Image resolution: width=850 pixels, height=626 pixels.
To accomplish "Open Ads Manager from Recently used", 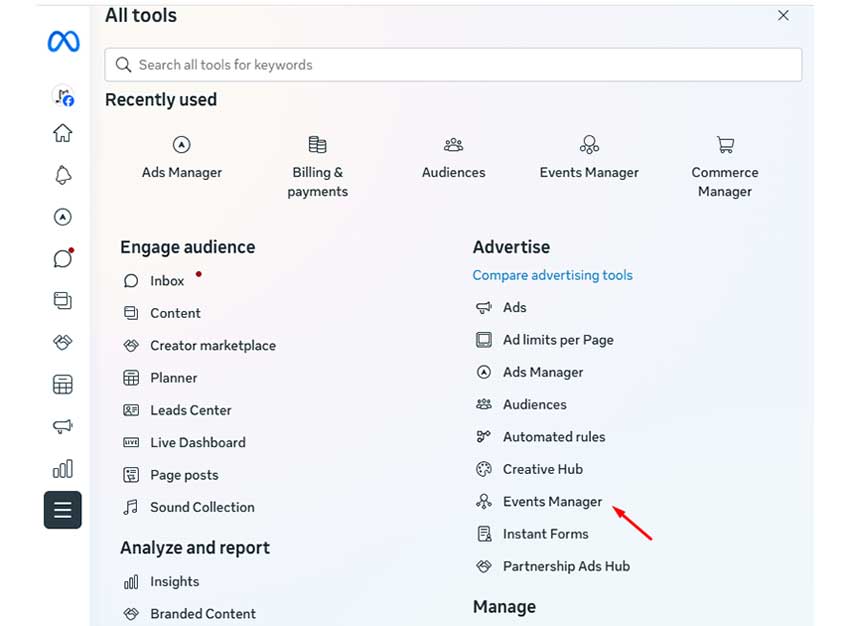I will pyautogui.click(x=182, y=158).
